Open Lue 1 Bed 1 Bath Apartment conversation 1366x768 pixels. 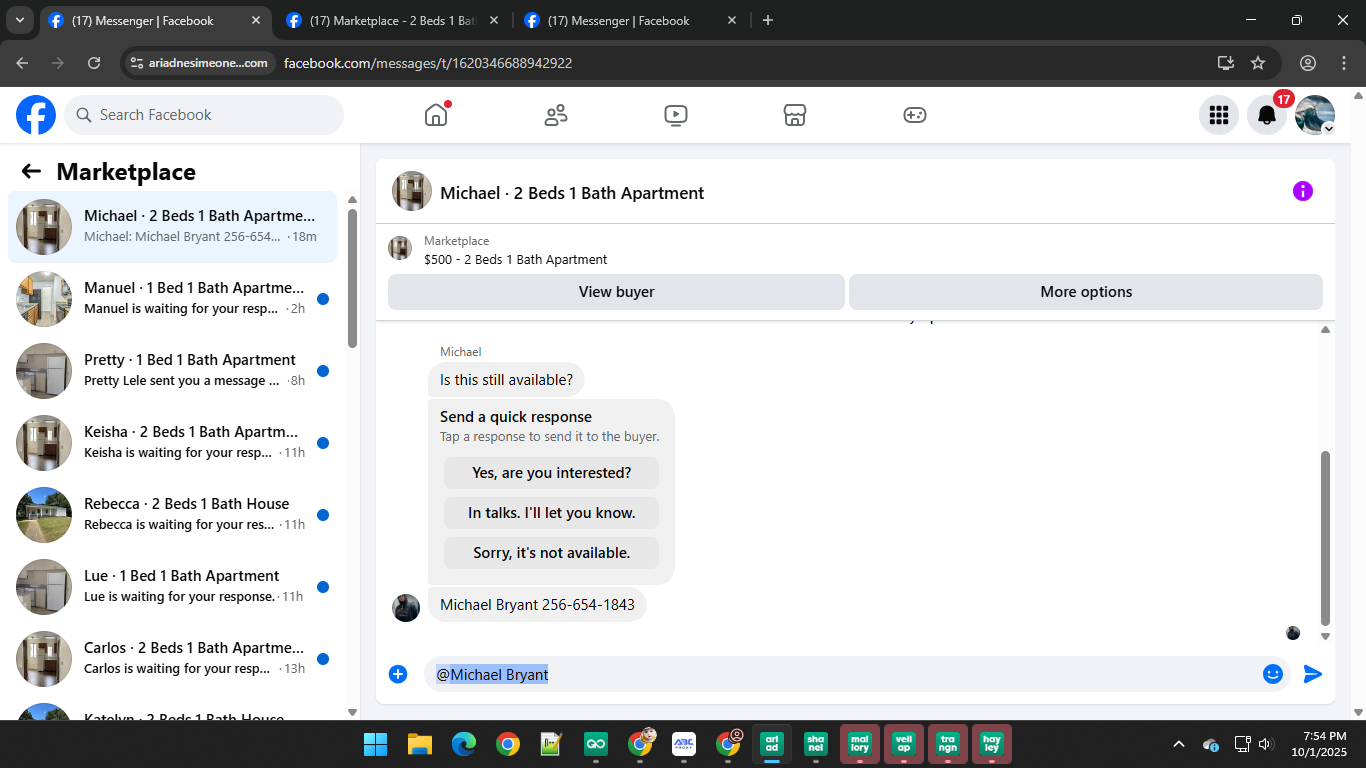pos(172,587)
